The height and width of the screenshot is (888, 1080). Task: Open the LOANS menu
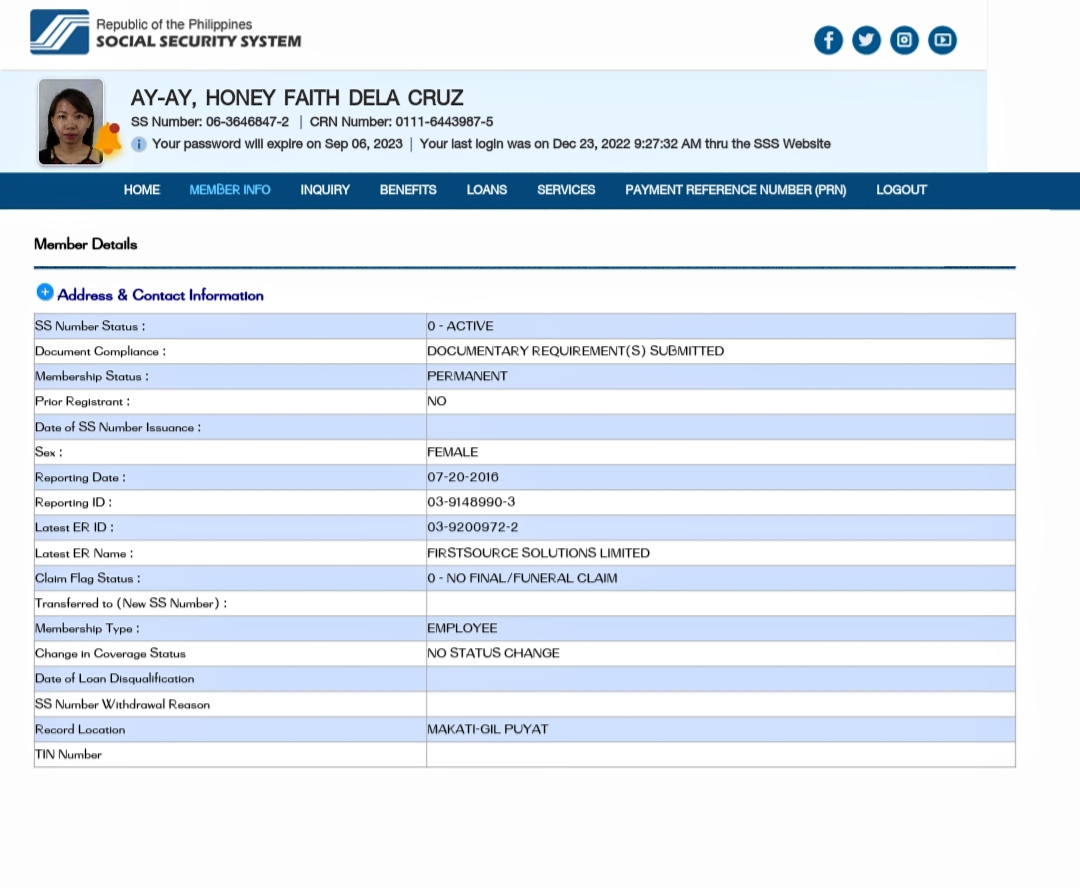487,190
